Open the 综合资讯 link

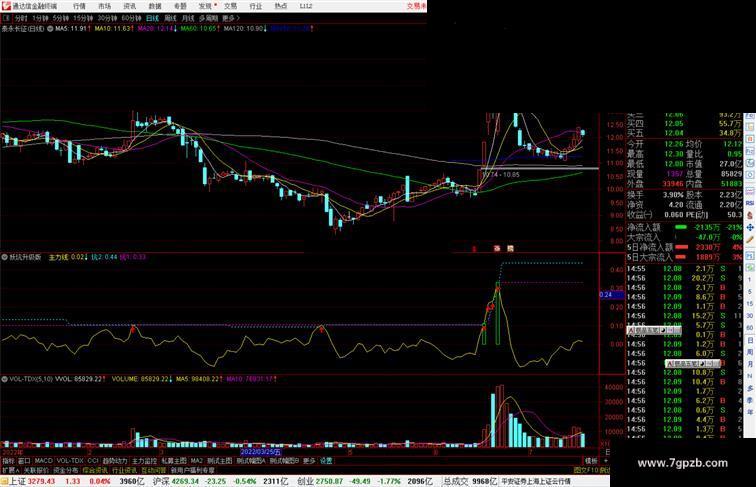pos(95,470)
